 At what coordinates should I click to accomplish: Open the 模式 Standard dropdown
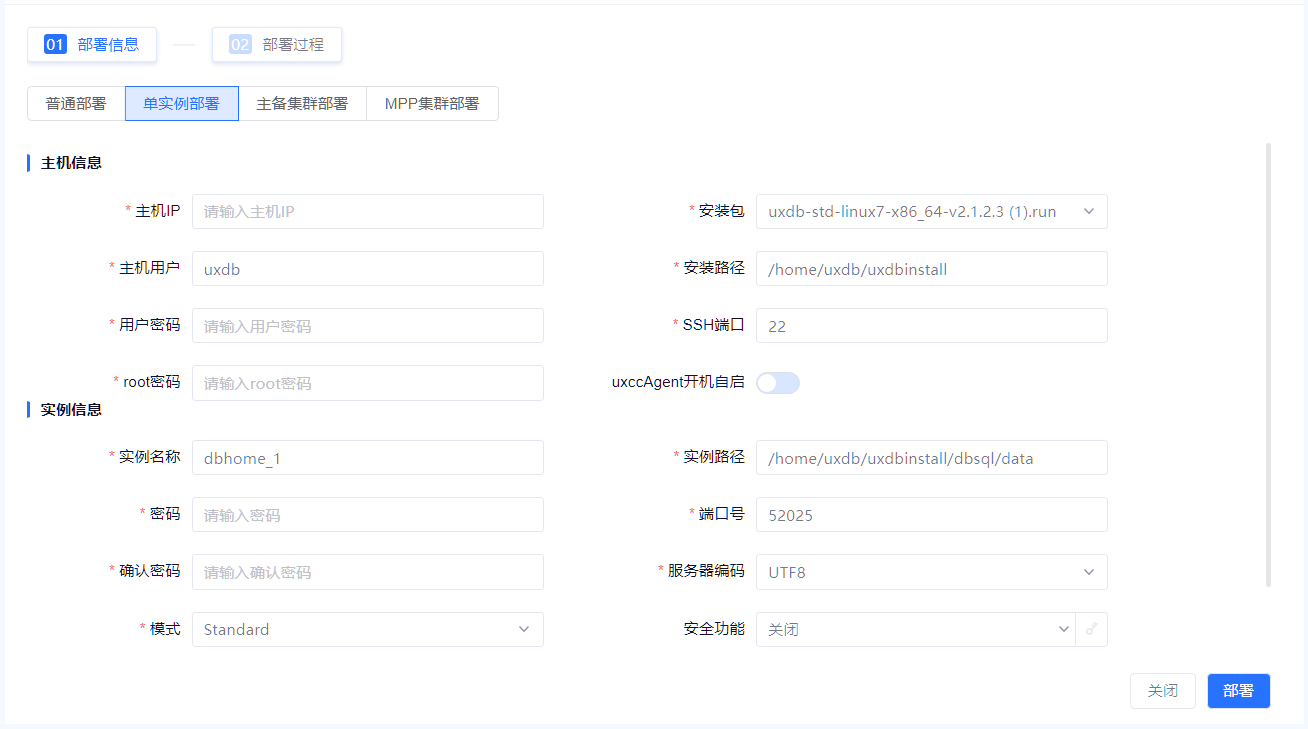click(x=367, y=630)
